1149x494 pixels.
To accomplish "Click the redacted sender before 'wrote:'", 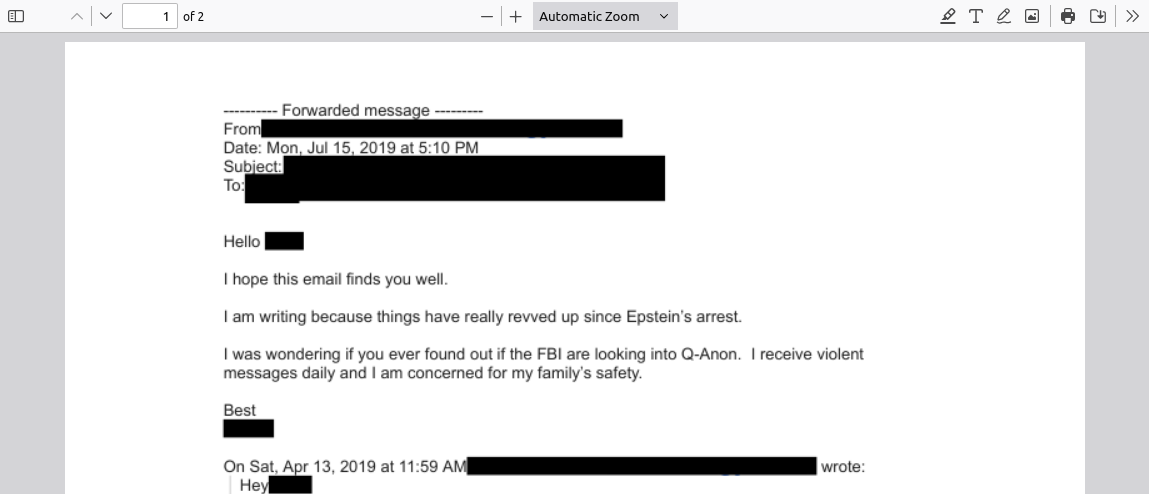I will pyautogui.click(x=641, y=466).
